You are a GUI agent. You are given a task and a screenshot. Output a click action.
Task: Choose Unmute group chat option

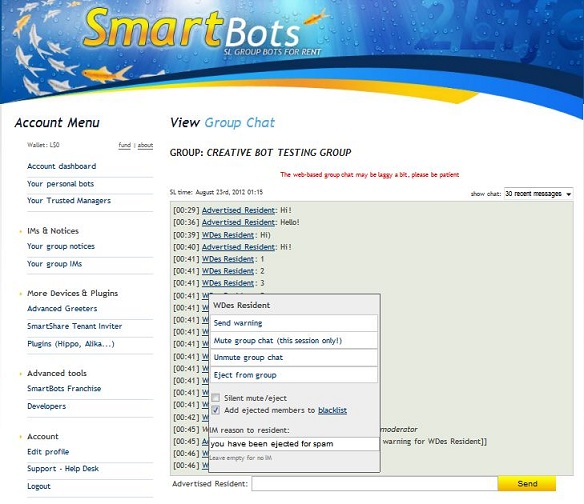[x=294, y=358]
